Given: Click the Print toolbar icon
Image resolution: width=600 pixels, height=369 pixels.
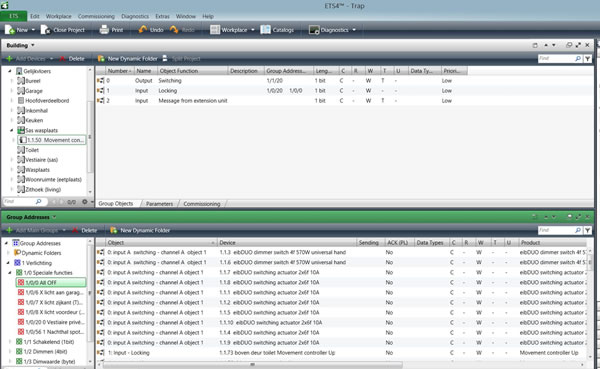Looking at the screenshot, I should pyautogui.click(x=104, y=30).
